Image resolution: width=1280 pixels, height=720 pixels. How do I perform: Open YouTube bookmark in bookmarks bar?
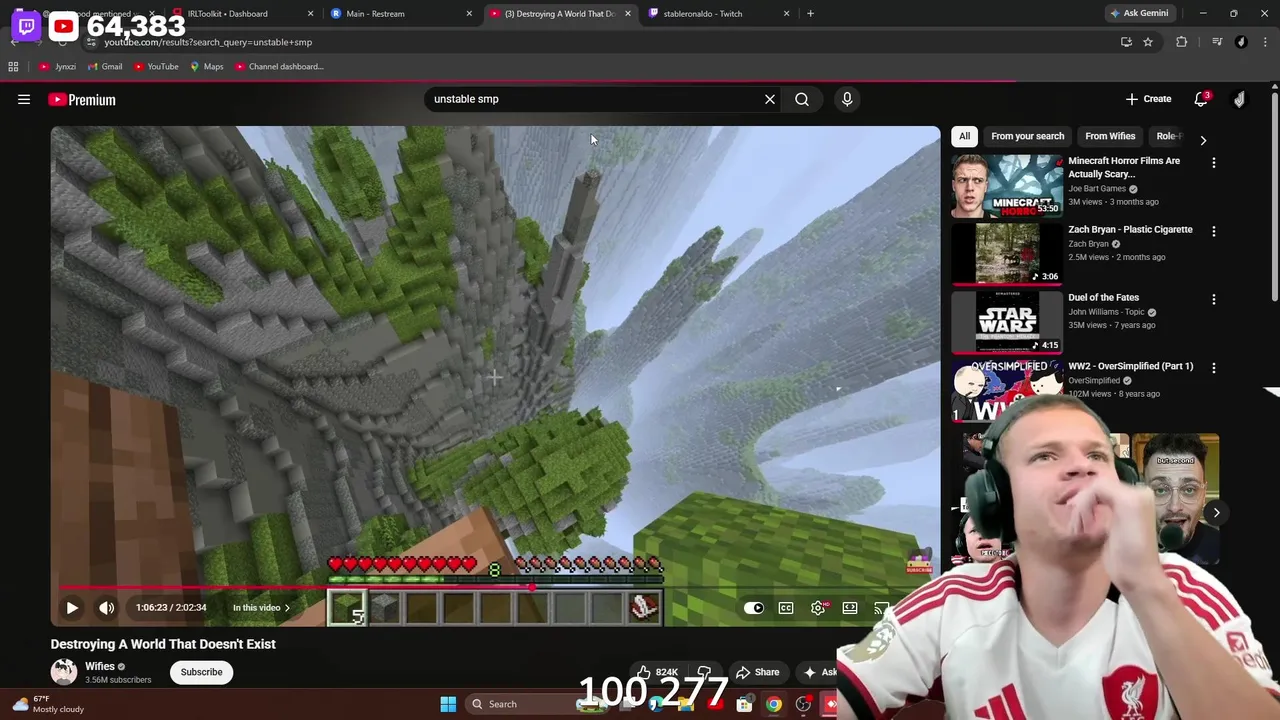point(156,67)
